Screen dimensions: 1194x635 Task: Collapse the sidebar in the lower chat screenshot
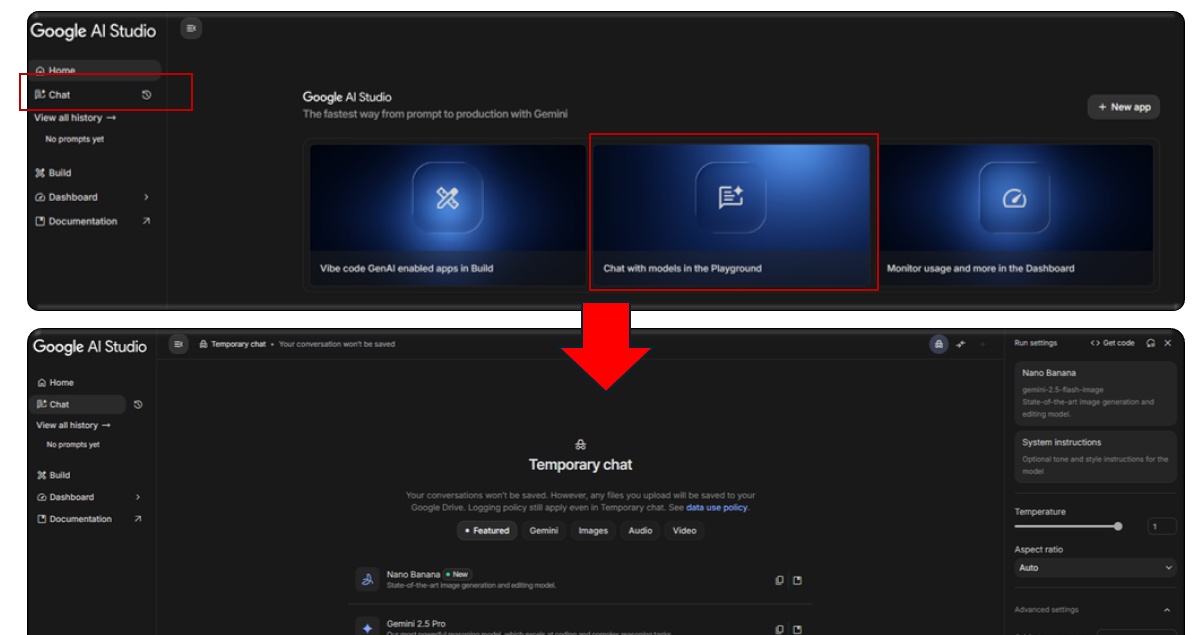178,344
